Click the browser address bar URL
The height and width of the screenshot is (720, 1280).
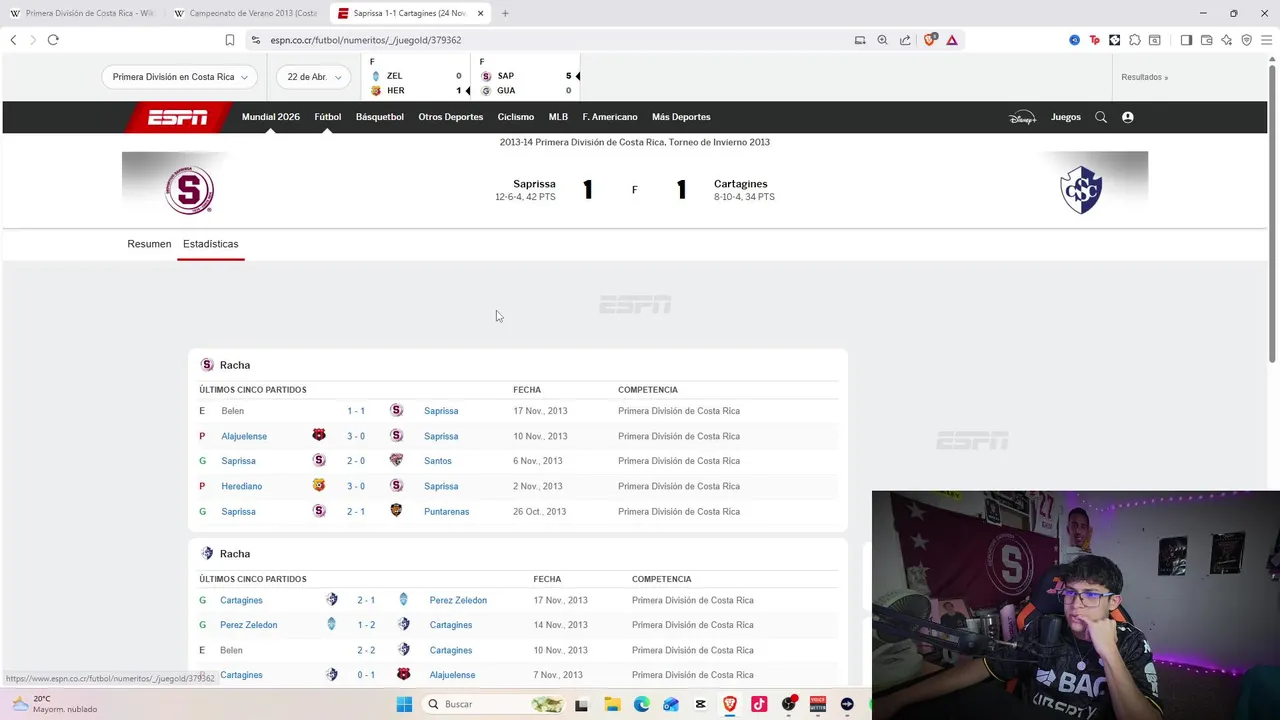click(x=365, y=40)
